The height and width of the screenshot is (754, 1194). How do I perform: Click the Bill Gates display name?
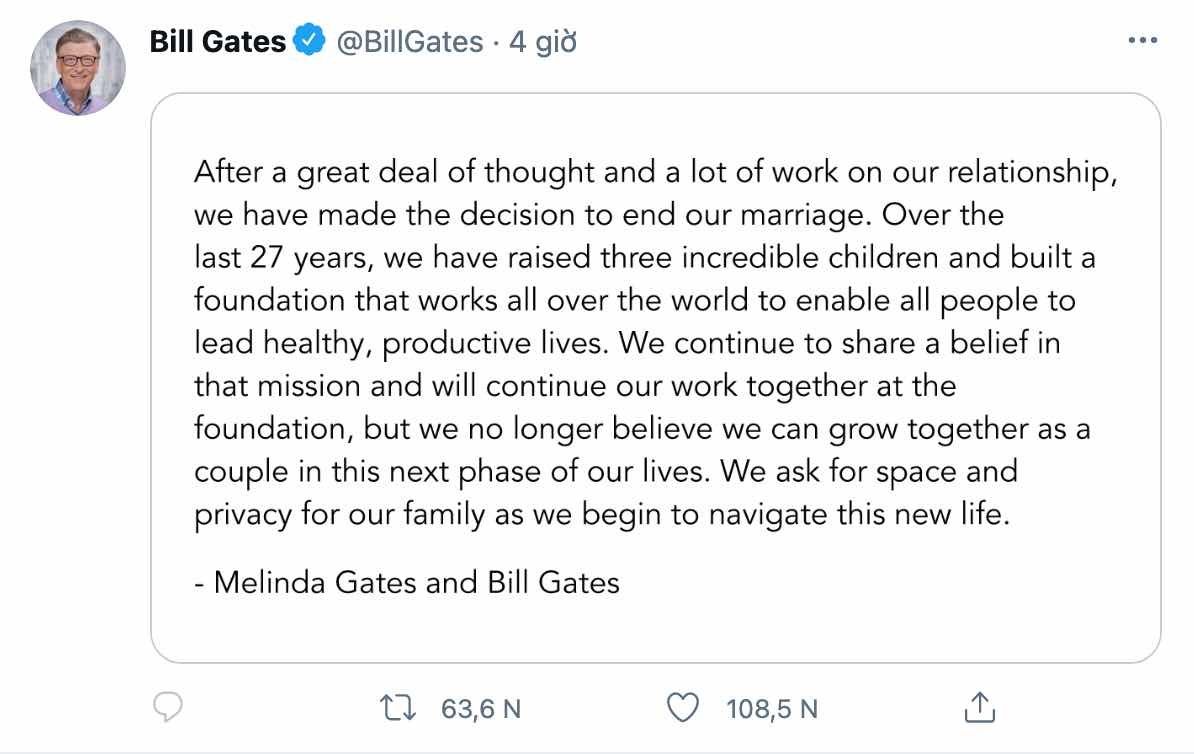point(215,40)
